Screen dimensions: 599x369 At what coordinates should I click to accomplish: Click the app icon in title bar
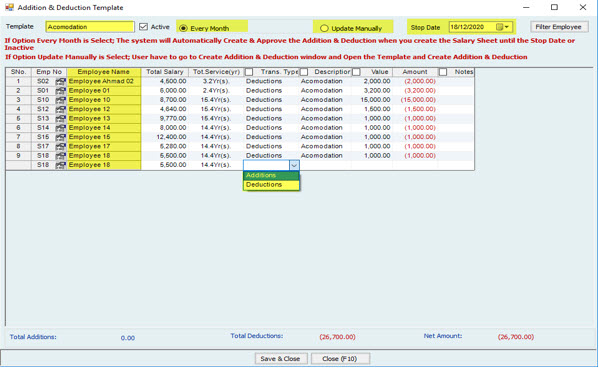(x=10, y=7)
